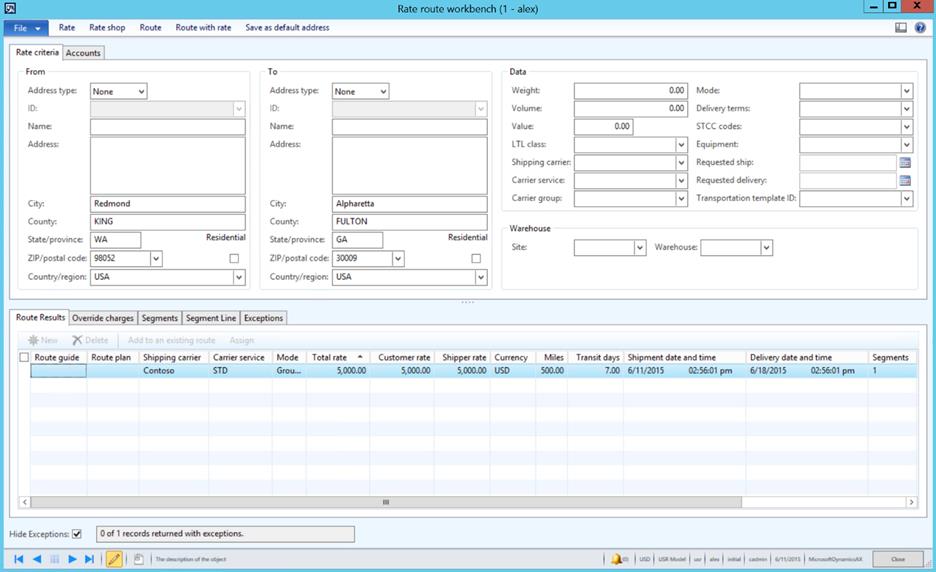This screenshot has width=936, height=572.
Task: Select Rate criteria tab
Action: coord(37,53)
